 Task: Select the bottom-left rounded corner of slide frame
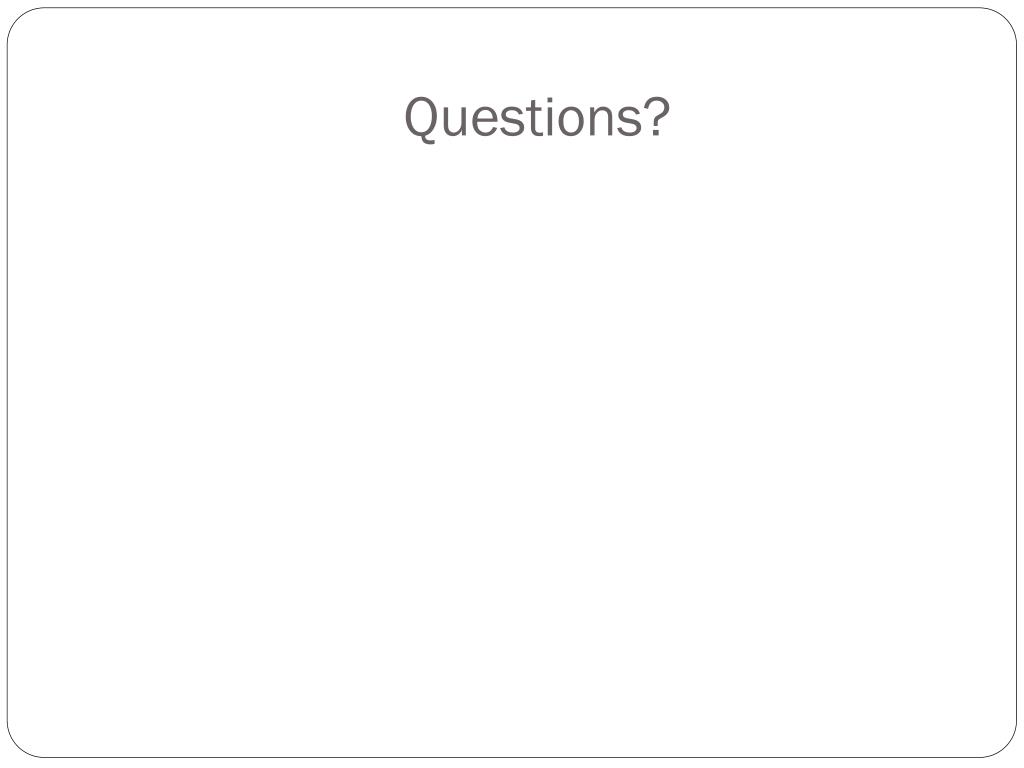[21, 744]
